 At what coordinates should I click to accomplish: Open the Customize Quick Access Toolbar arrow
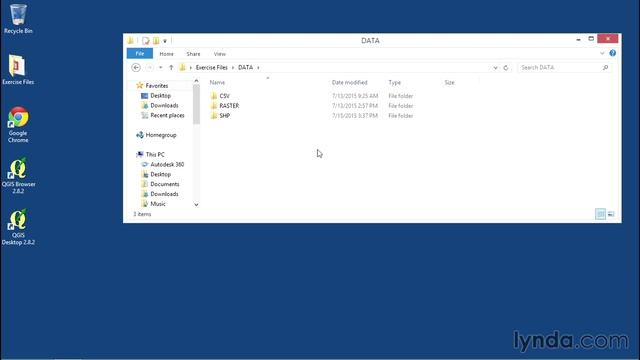(x=165, y=41)
